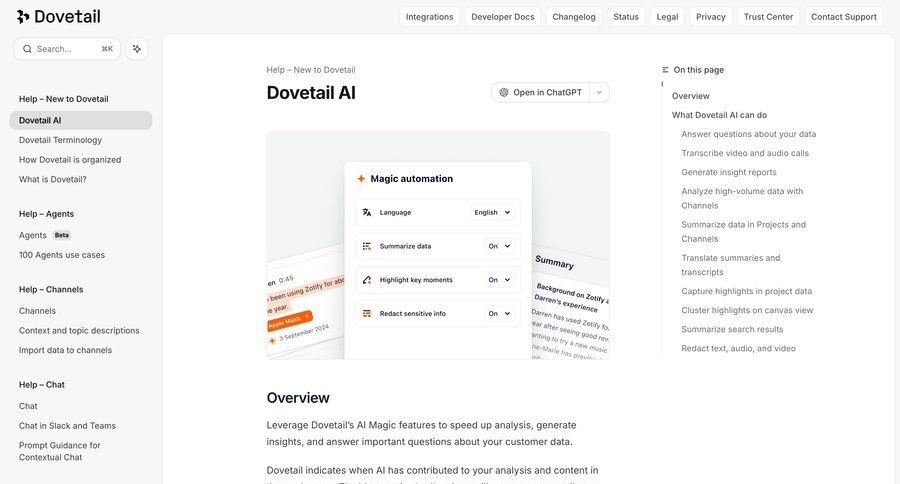This screenshot has height=484, width=900.
Task: Open Dovetail Terminology sidebar page
Action: [x=60, y=140]
